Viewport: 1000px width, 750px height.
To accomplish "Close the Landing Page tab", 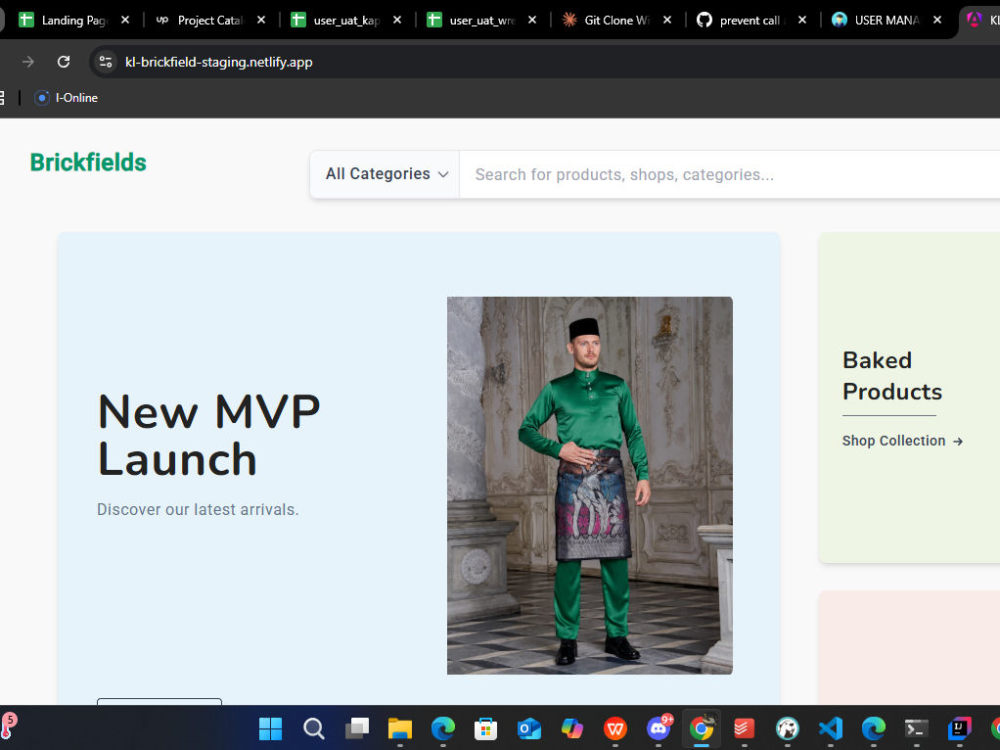I will click(125, 20).
